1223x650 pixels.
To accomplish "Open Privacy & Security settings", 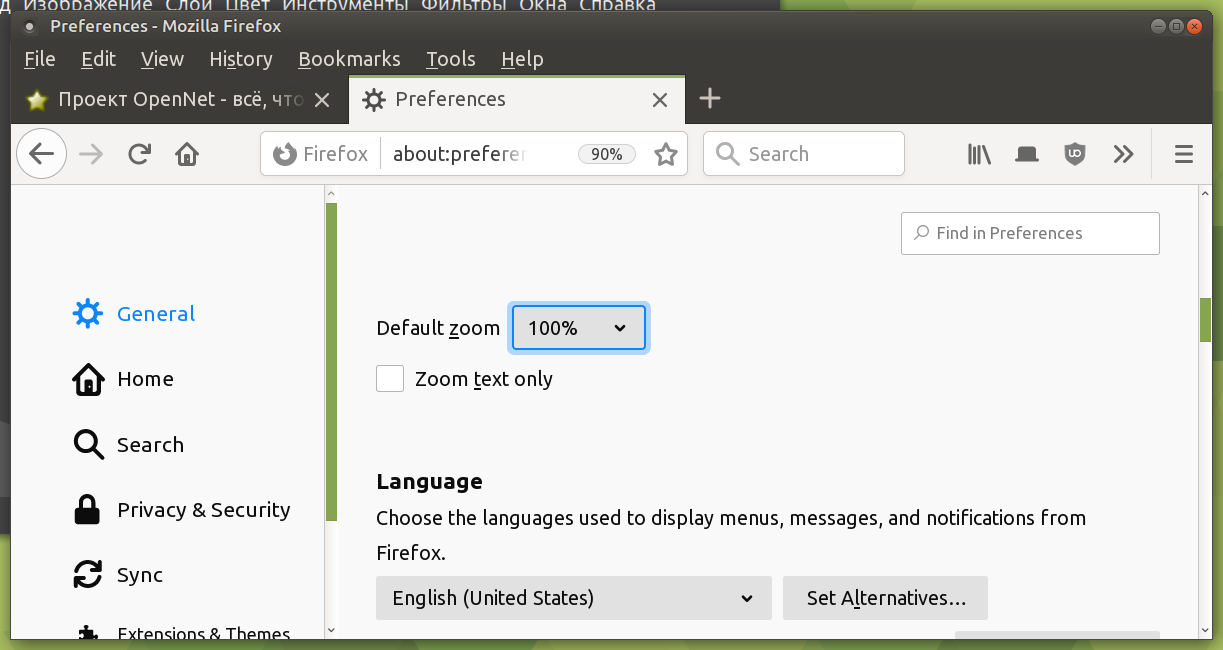I will pos(203,510).
